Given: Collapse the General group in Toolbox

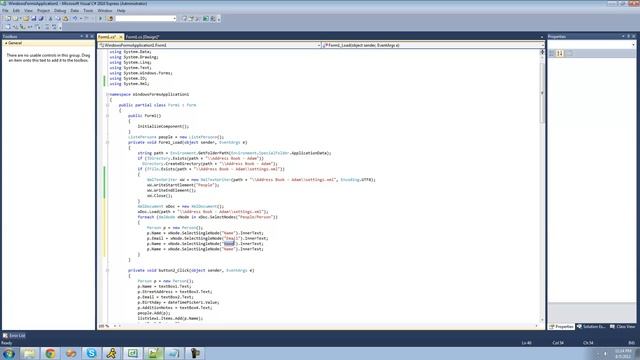Looking at the screenshot, I should pos(6,43).
